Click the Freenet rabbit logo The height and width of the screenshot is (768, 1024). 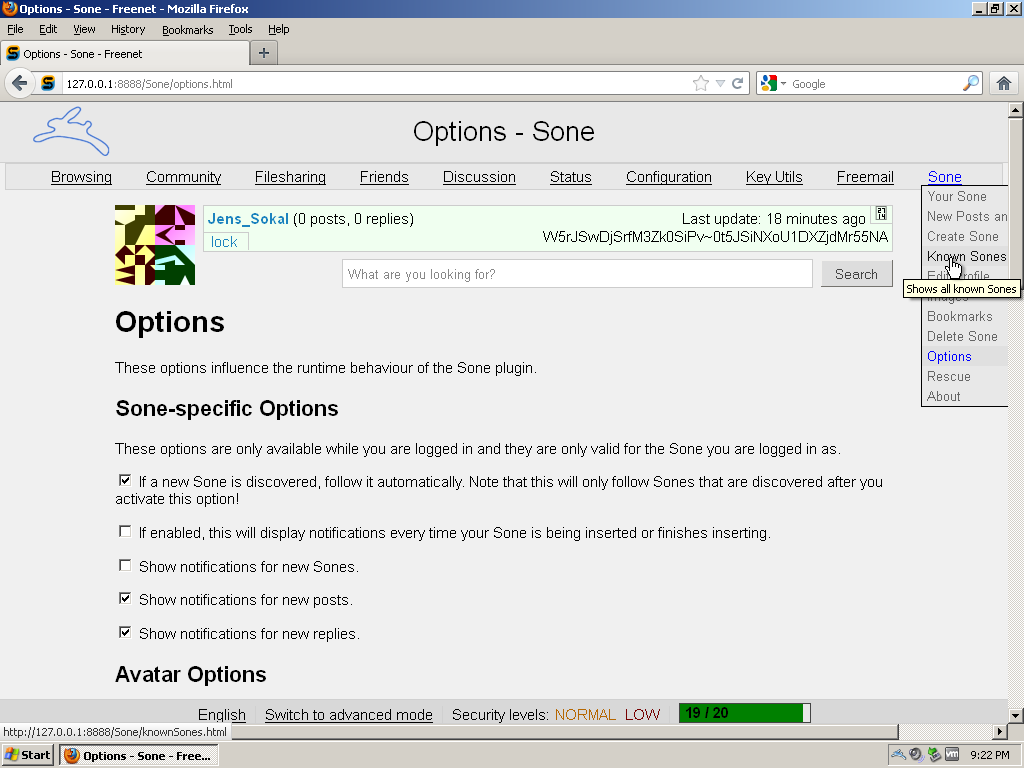(x=71, y=131)
